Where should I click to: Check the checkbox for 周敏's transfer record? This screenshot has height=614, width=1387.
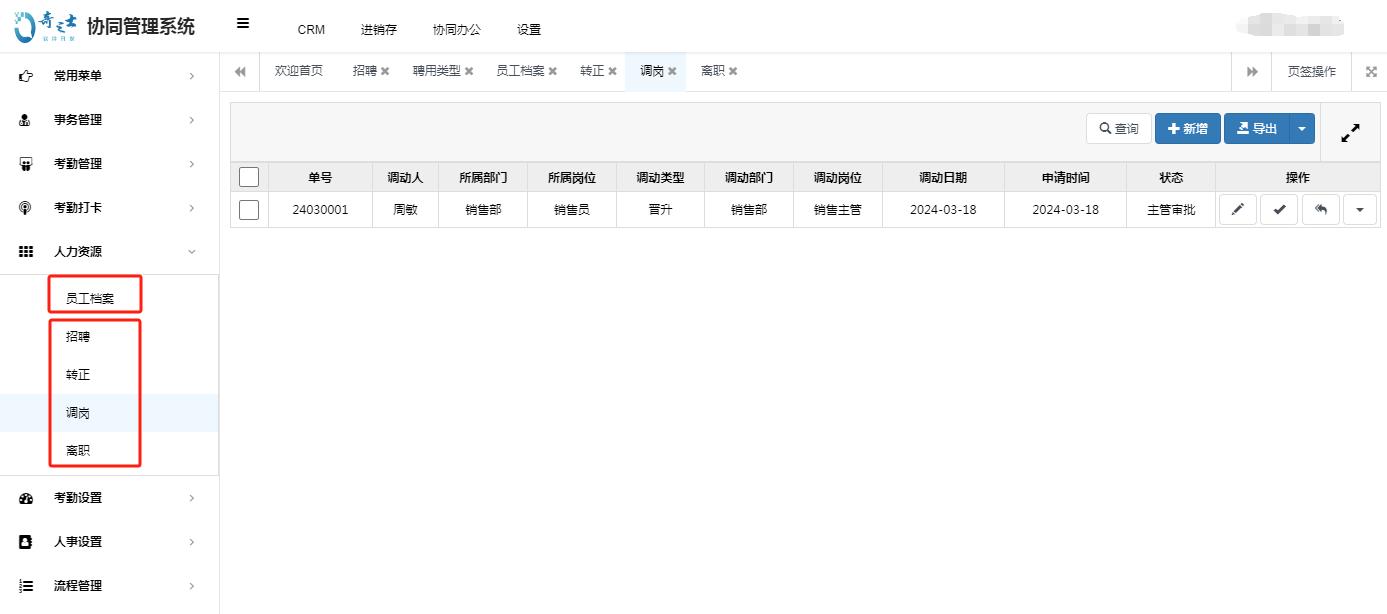pyautogui.click(x=248, y=209)
